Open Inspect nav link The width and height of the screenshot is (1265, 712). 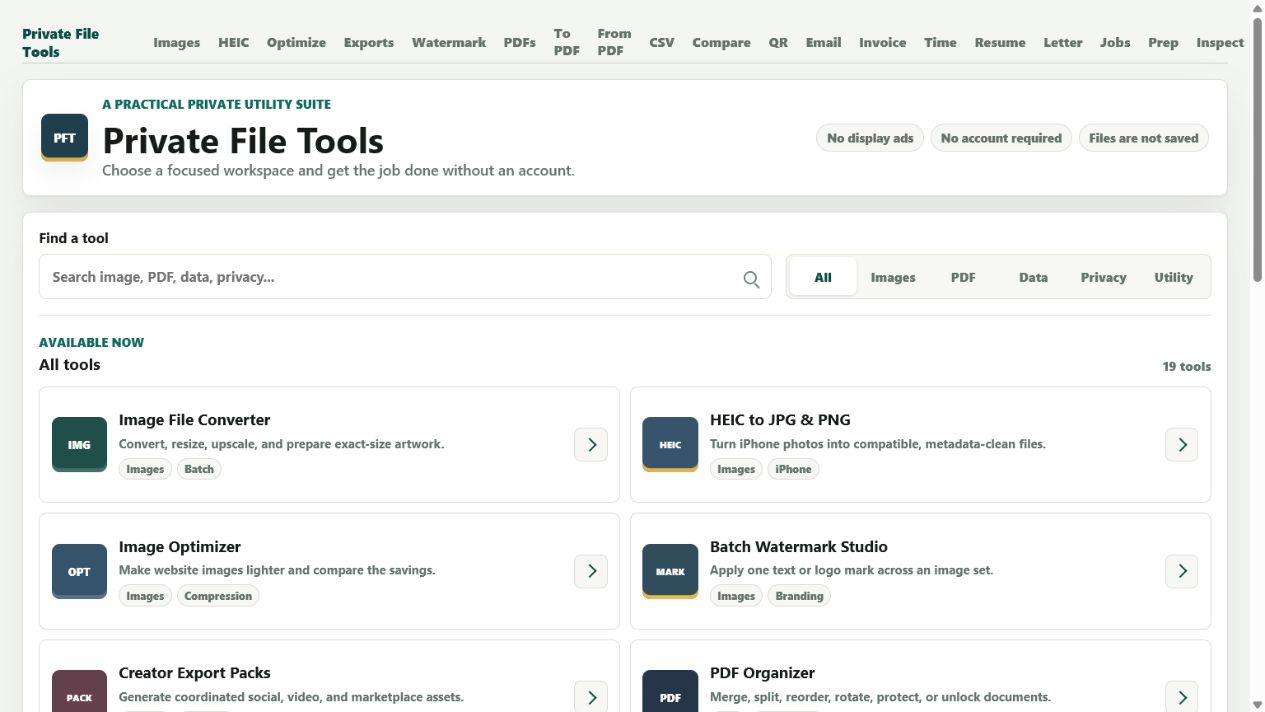pos(1220,42)
